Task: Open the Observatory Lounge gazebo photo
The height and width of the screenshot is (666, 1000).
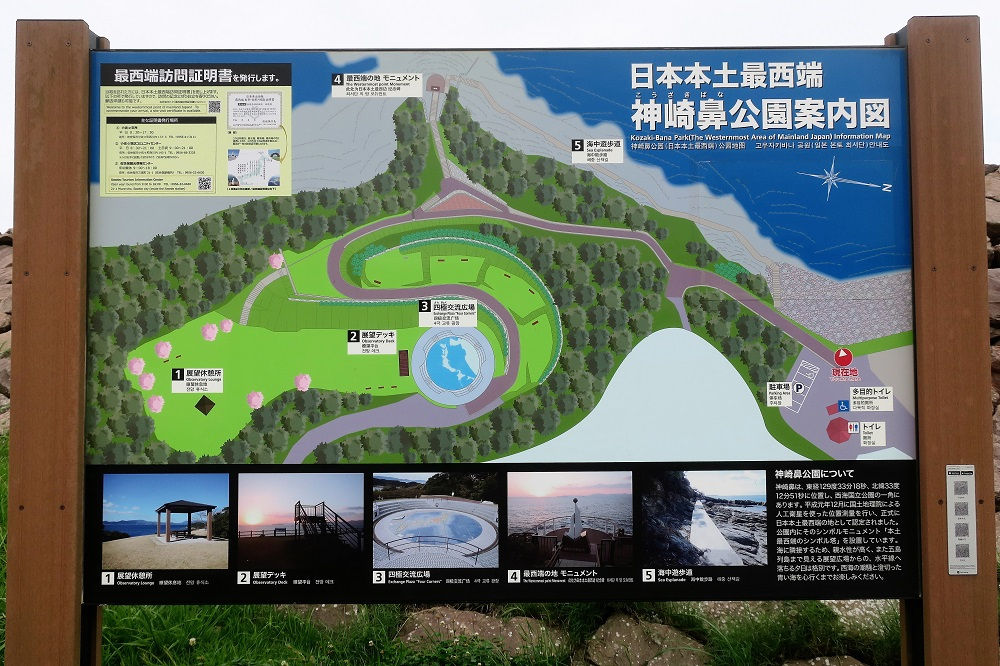Action: pos(165,520)
